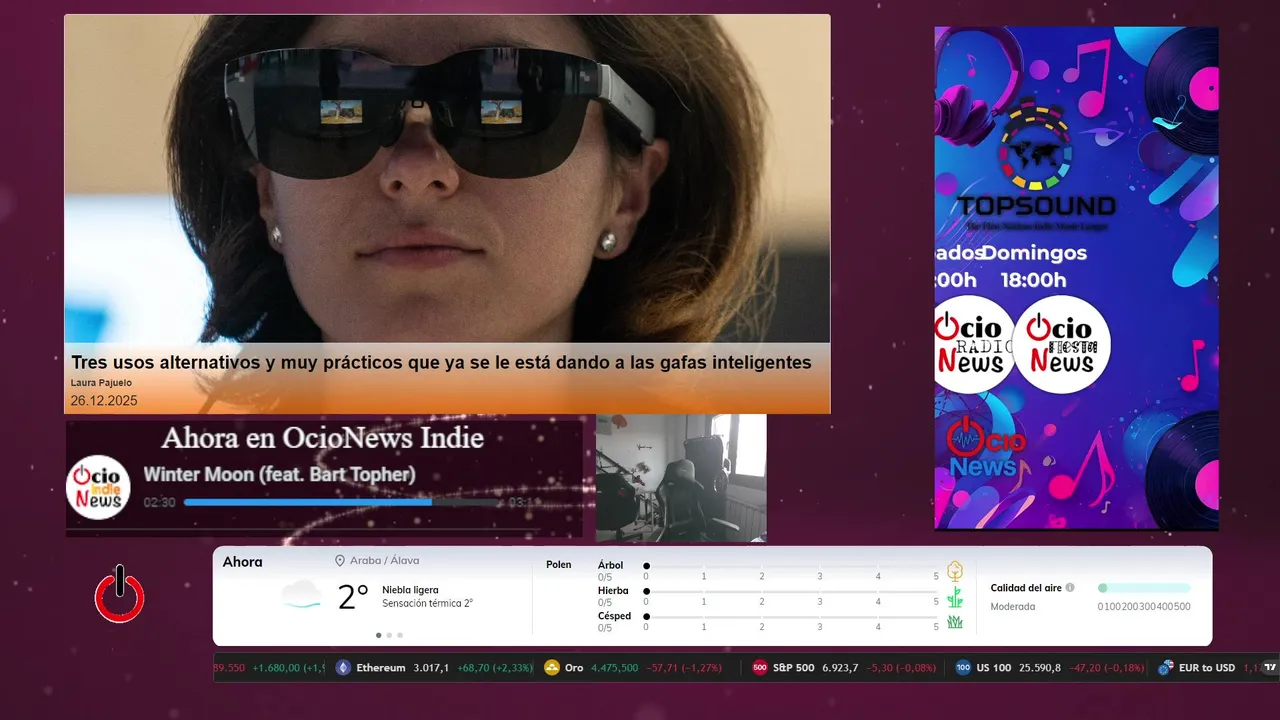This screenshot has width=1280, height=720.
Task: Click the Ocio Radio News circle logo
Action: click(973, 345)
